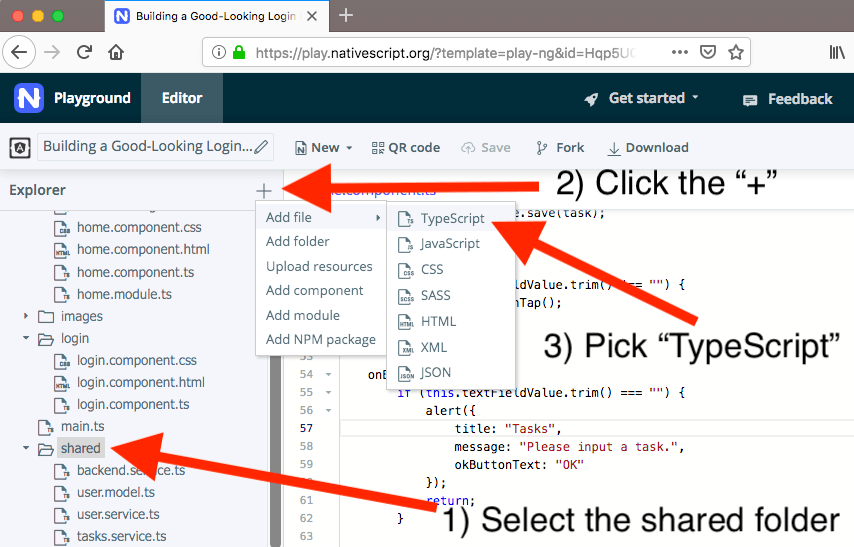854x547 pixels.
Task: Expand the images folder
Action: (26, 316)
